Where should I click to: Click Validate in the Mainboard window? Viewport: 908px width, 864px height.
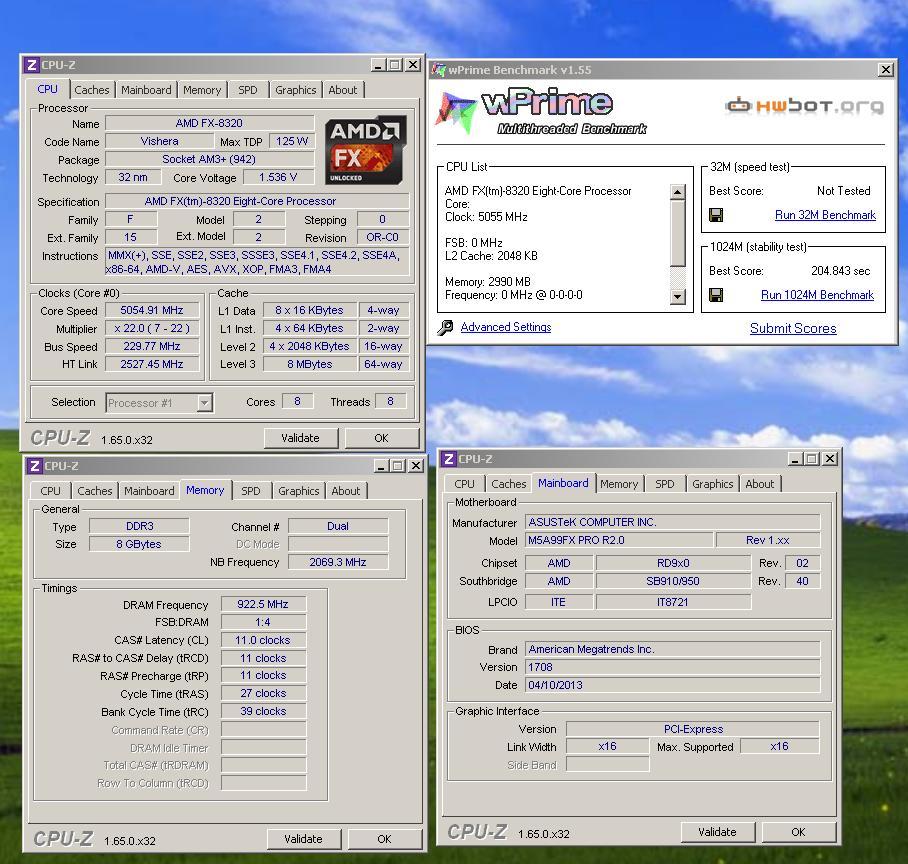pyautogui.click(x=717, y=832)
